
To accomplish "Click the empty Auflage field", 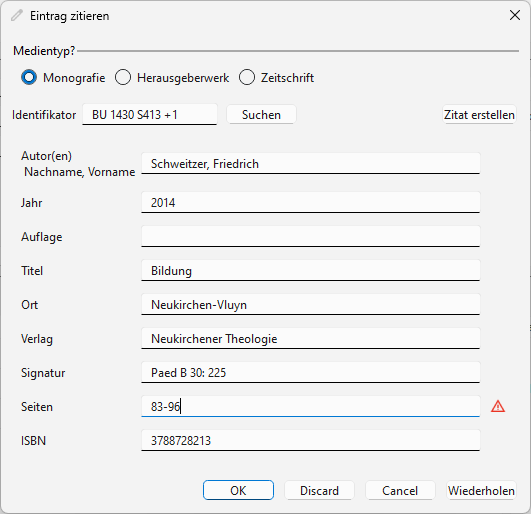I will click(311, 236).
